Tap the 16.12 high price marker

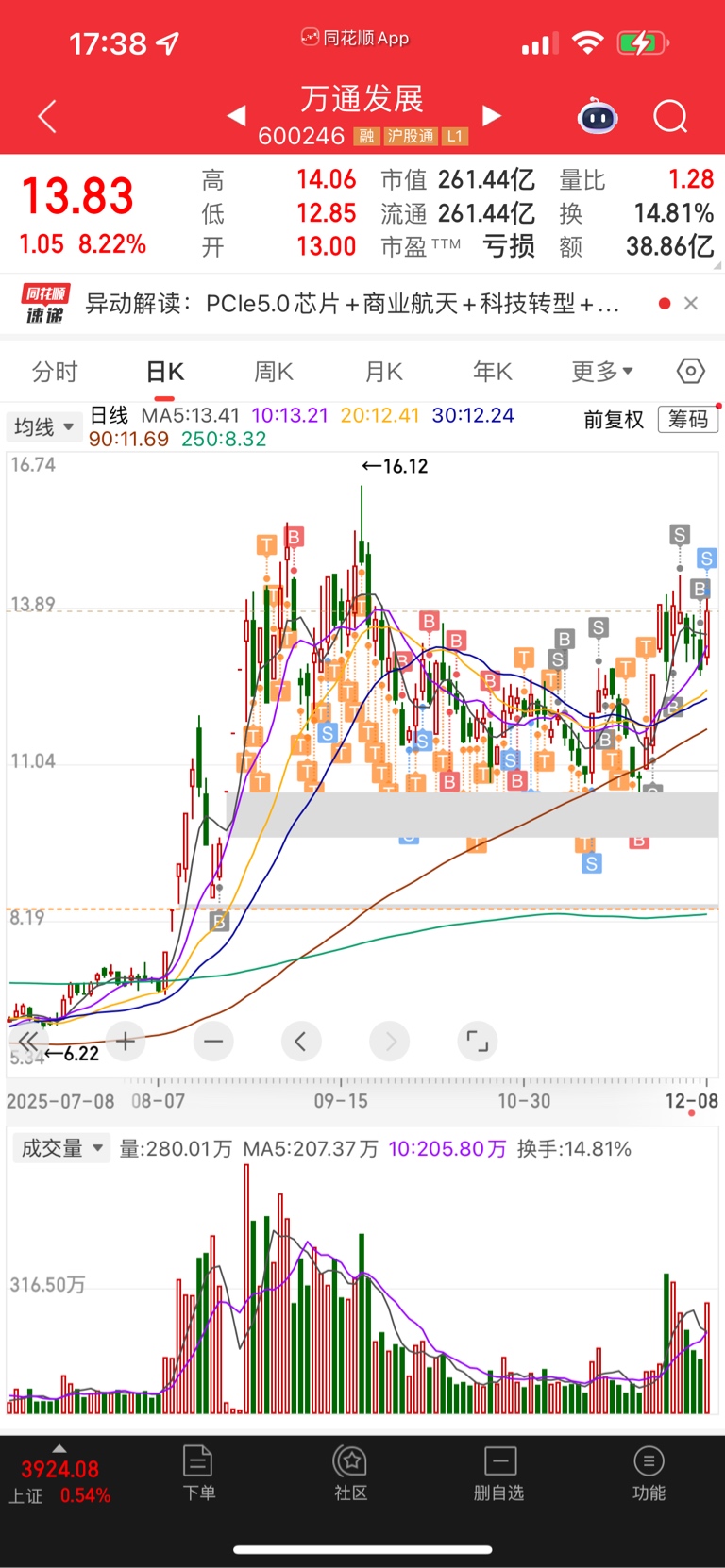pyautogui.click(x=395, y=466)
